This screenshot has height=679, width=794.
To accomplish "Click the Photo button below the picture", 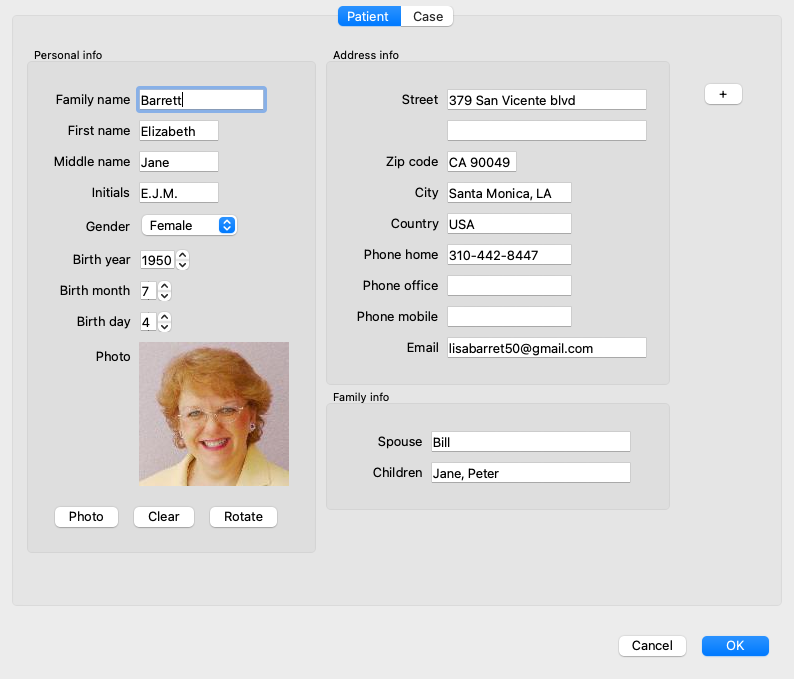I will 86,517.
